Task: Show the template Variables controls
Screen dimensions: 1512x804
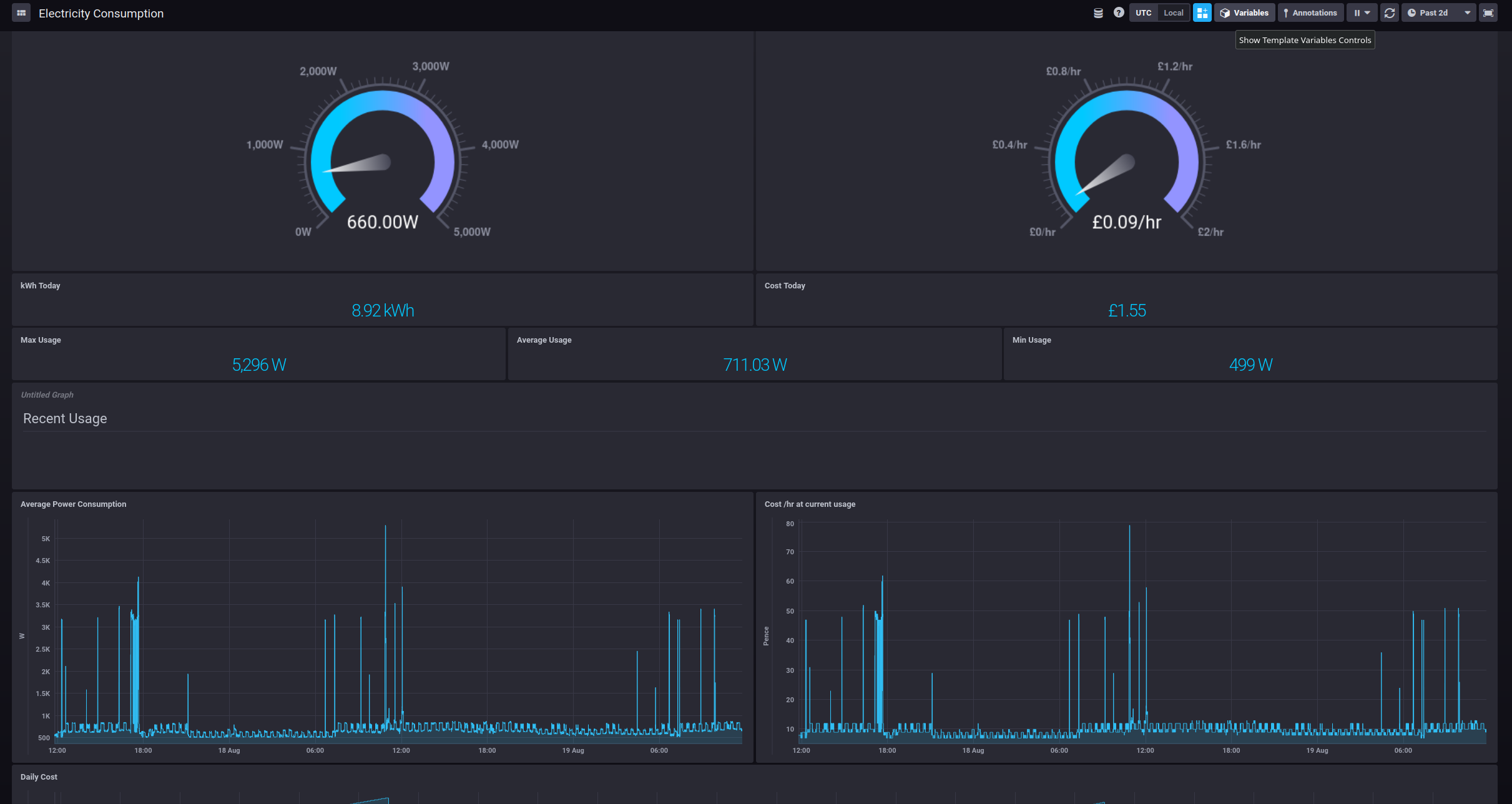Action: (x=1244, y=12)
